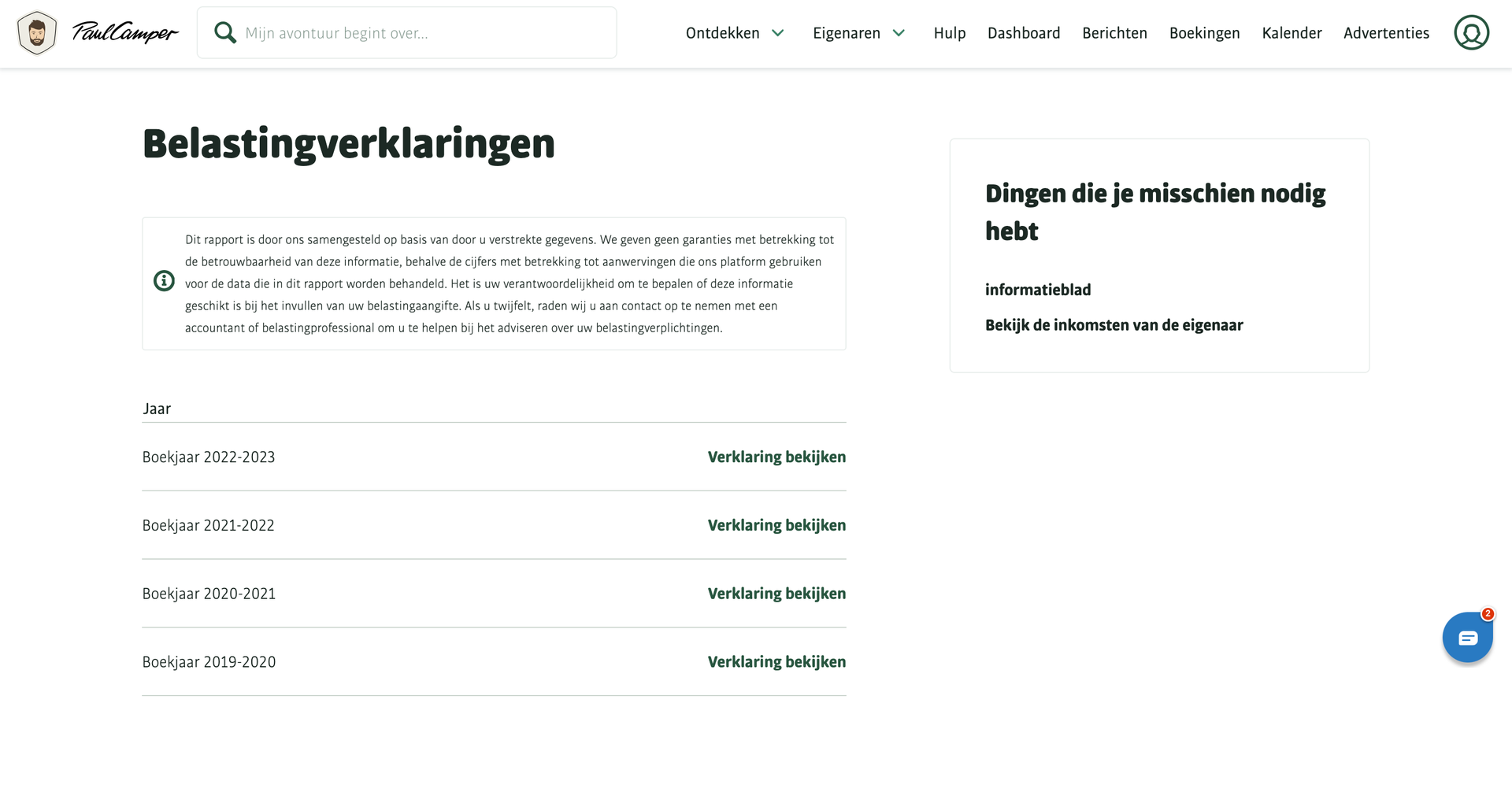Open the Kalender navigation item
The image size is (1512, 807).
click(x=1291, y=33)
